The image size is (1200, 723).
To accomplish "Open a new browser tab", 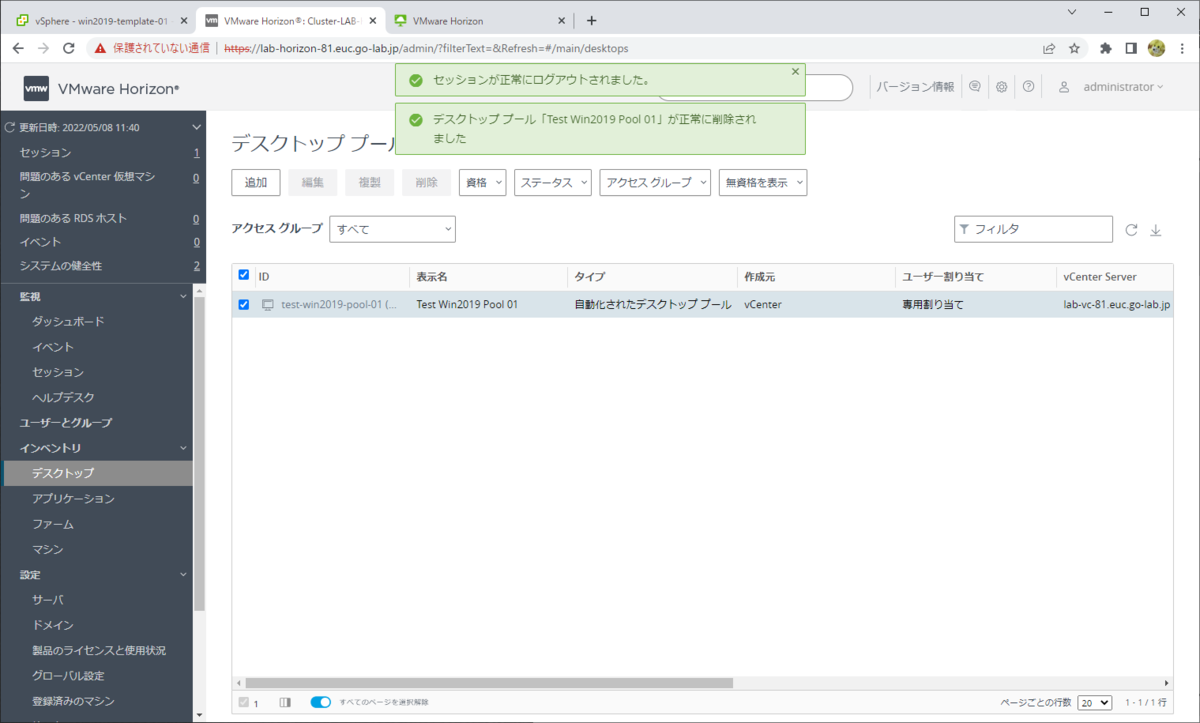I will tap(591, 20).
